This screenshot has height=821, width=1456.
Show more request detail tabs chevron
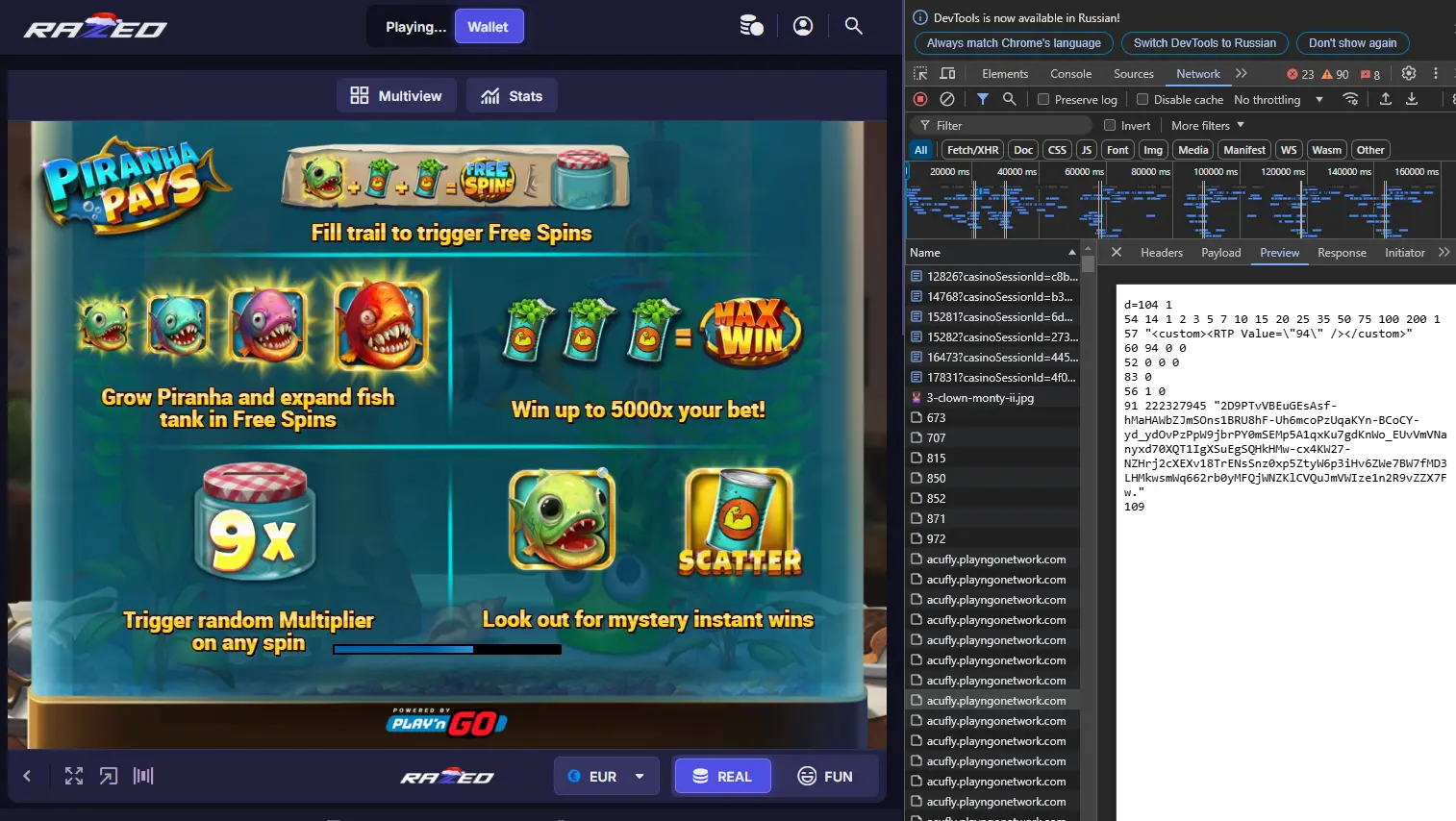1443,252
